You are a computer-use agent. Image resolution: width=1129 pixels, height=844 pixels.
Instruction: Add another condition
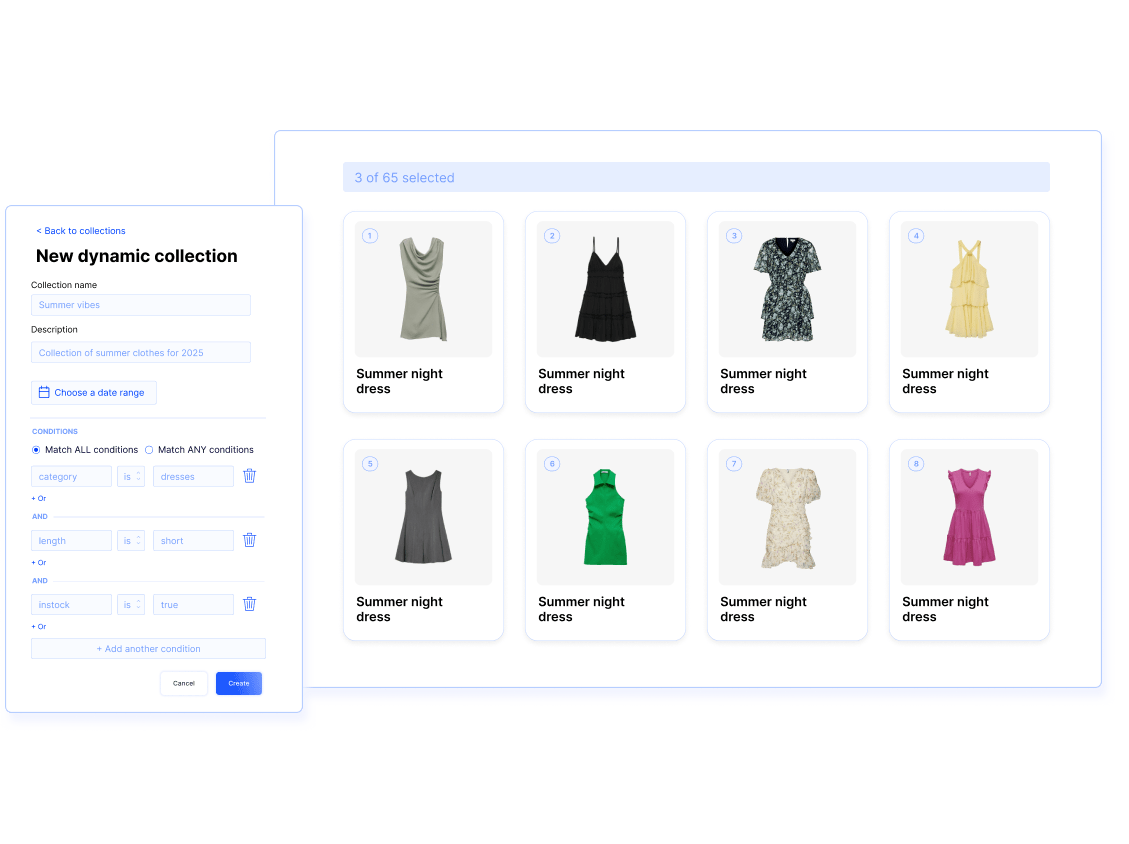[x=148, y=649]
